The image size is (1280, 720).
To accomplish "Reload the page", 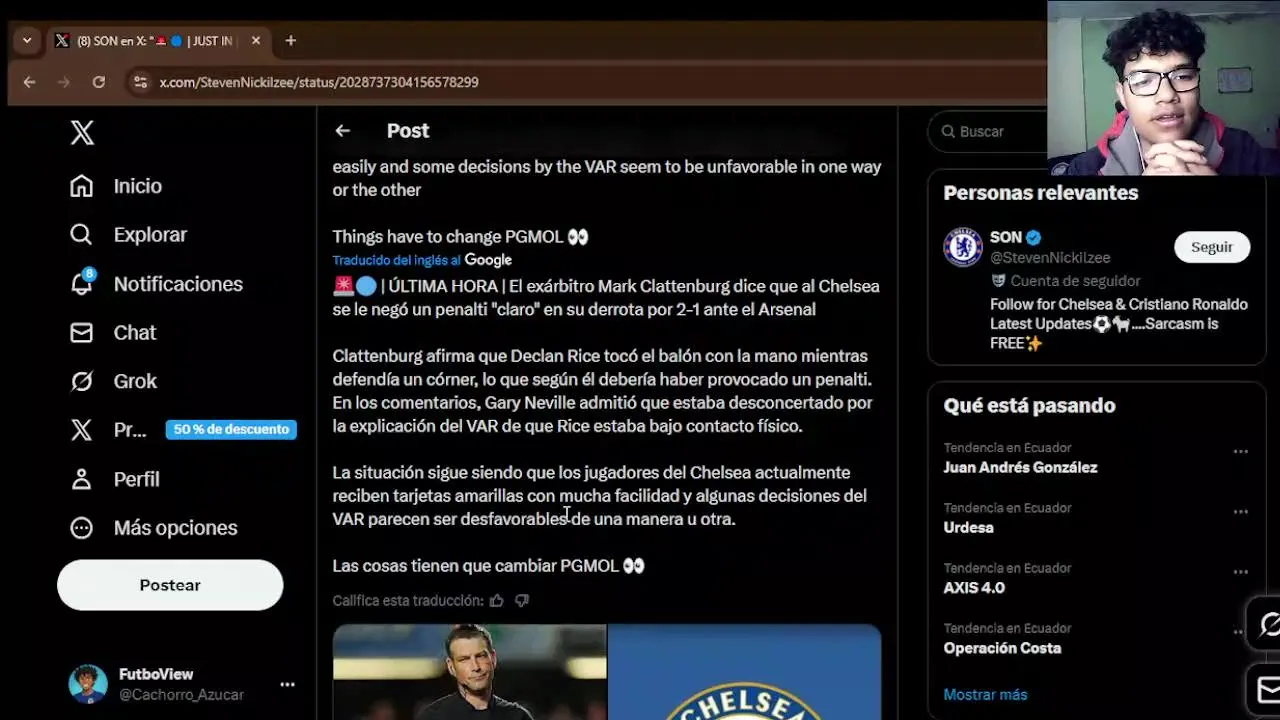I will [x=98, y=82].
